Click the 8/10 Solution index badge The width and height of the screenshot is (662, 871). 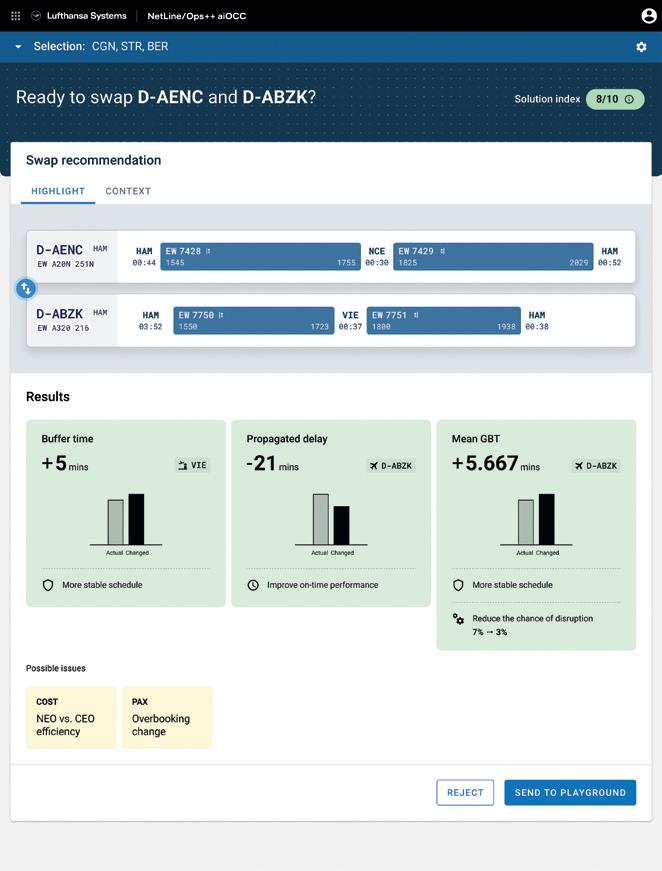615,99
